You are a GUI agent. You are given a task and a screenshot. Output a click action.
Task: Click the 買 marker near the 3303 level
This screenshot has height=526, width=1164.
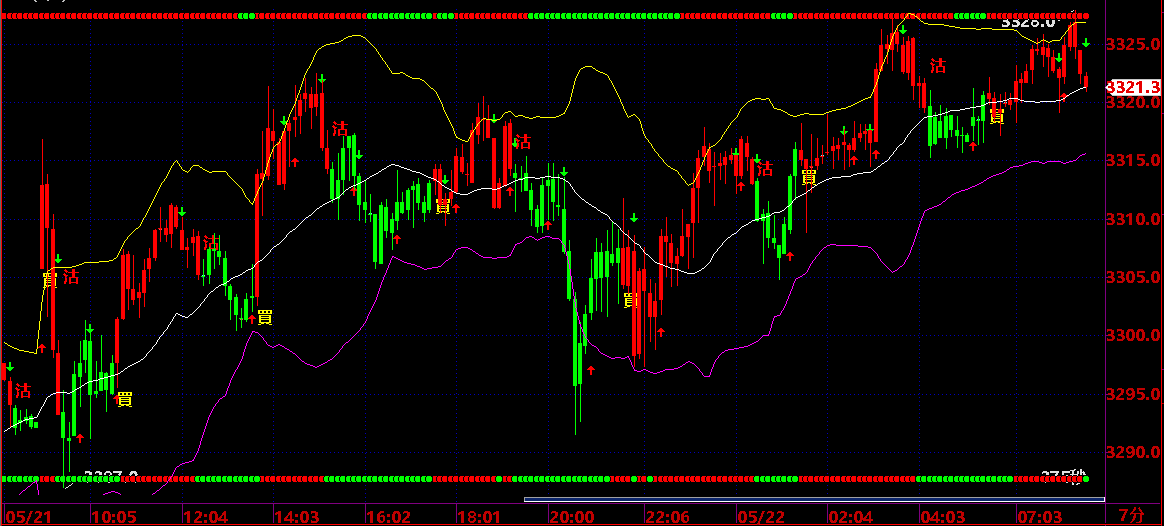point(631,300)
